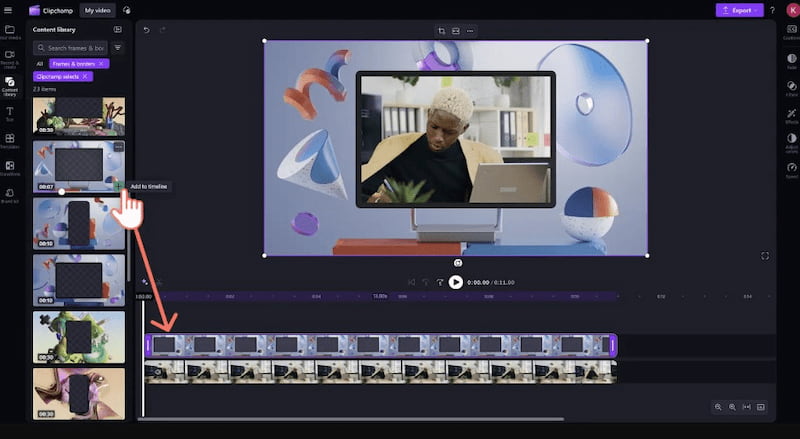Collapse the Content library panel
The width and height of the screenshot is (800, 439).
click(x=117, y=30)
